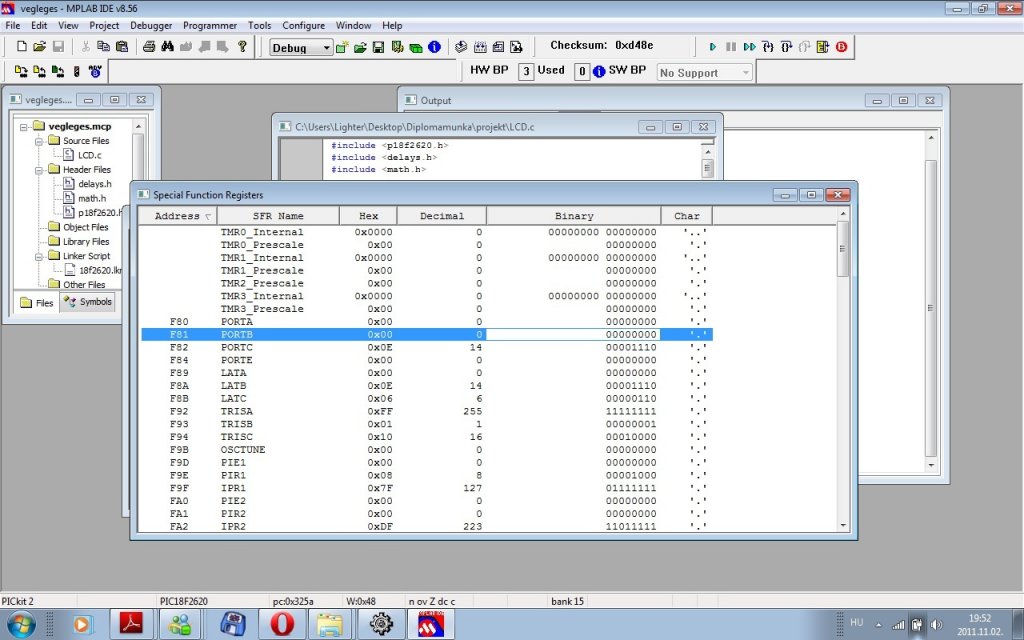Open the Configure menu

click(303, 25)
